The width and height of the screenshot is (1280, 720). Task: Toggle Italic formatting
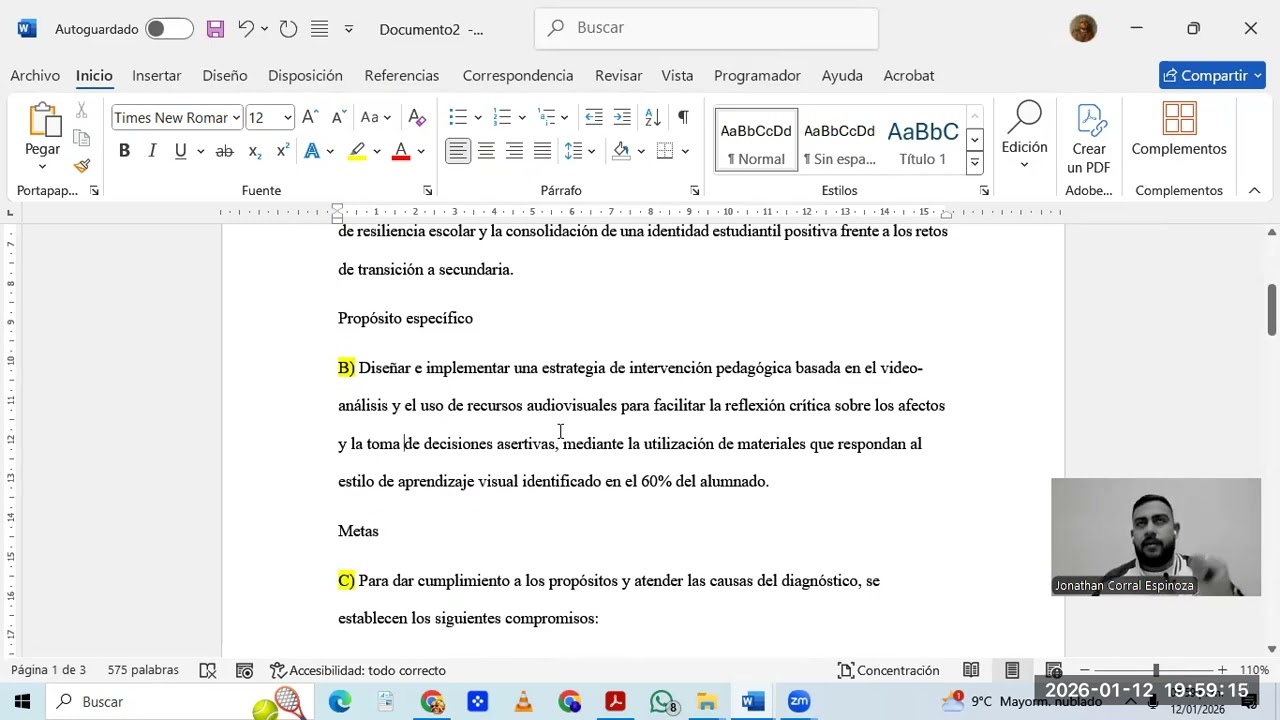[152, 151]
